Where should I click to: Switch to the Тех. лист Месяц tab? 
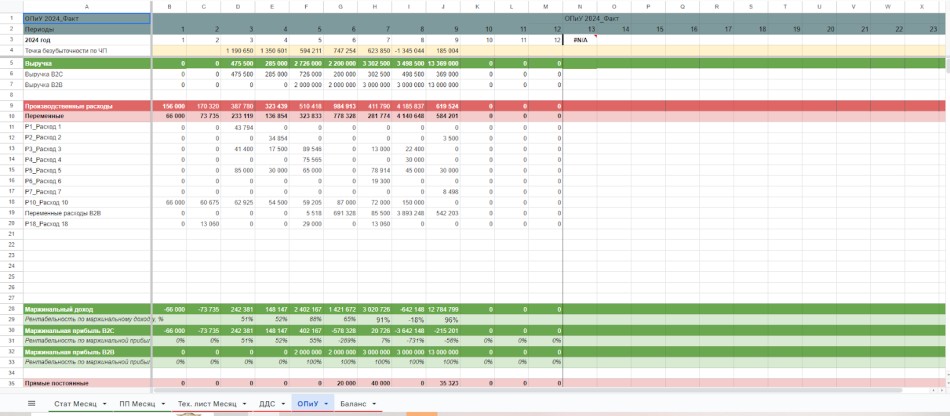click(207, 403)
